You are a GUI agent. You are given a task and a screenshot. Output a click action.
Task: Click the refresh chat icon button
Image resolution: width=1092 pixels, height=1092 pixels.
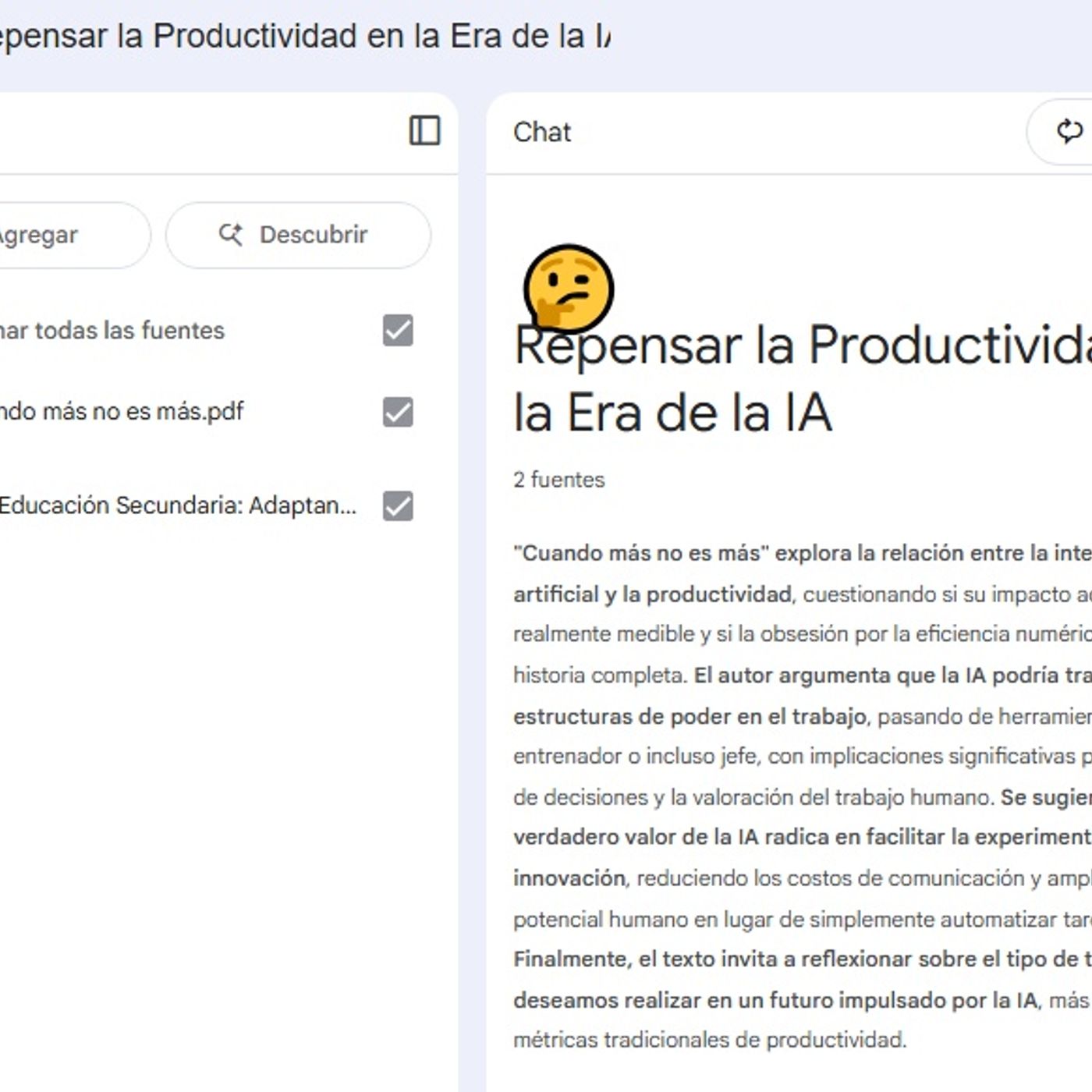coord(1069,132)
